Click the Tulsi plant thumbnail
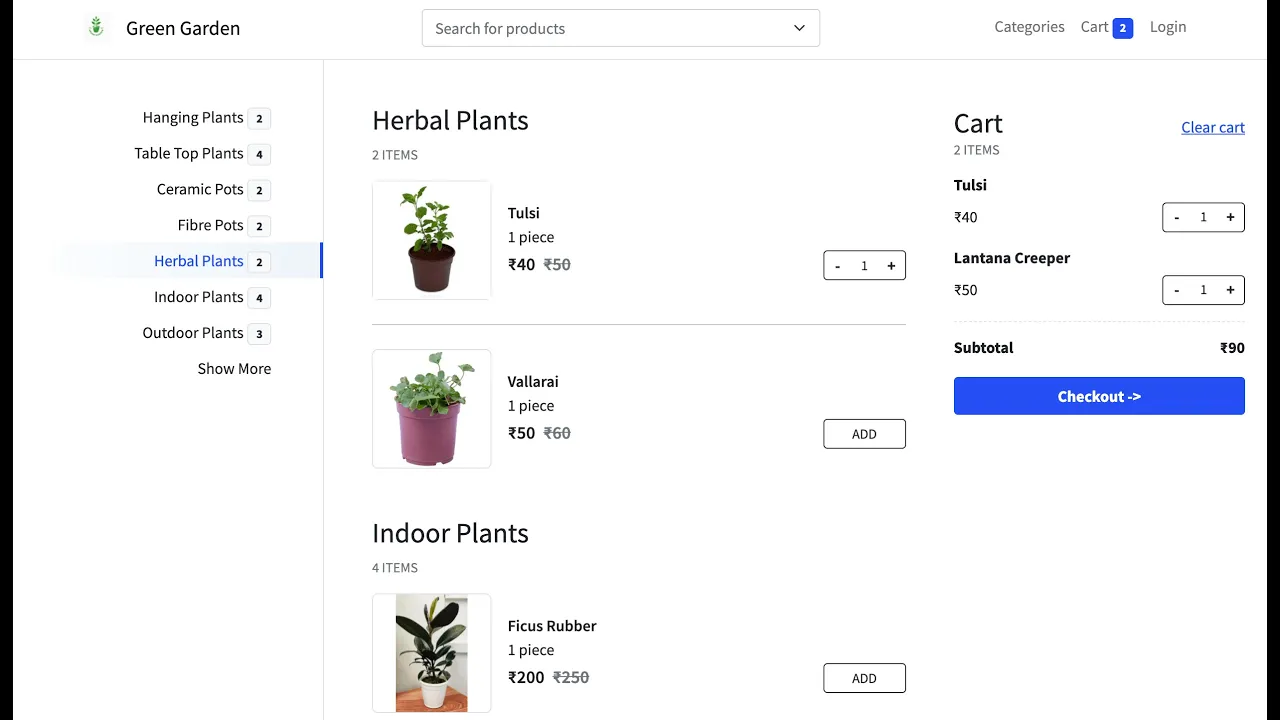 (x=431, y=240)
